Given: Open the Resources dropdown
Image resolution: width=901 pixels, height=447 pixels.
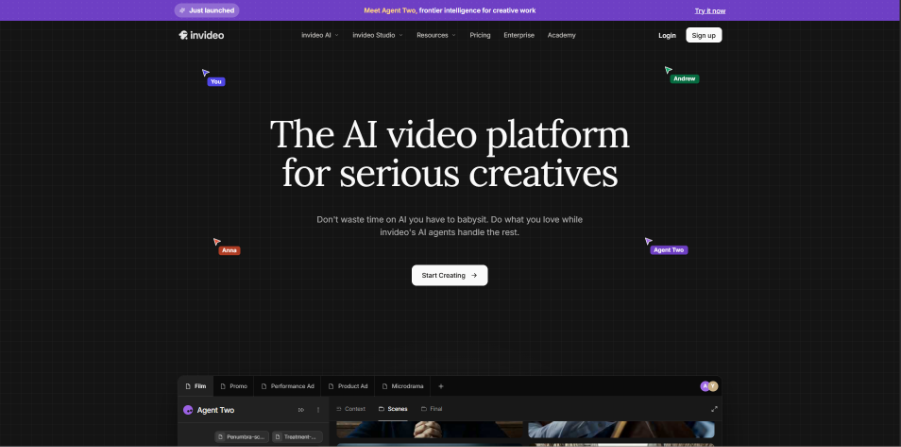Looking at the screenshot, I should 436,35.
